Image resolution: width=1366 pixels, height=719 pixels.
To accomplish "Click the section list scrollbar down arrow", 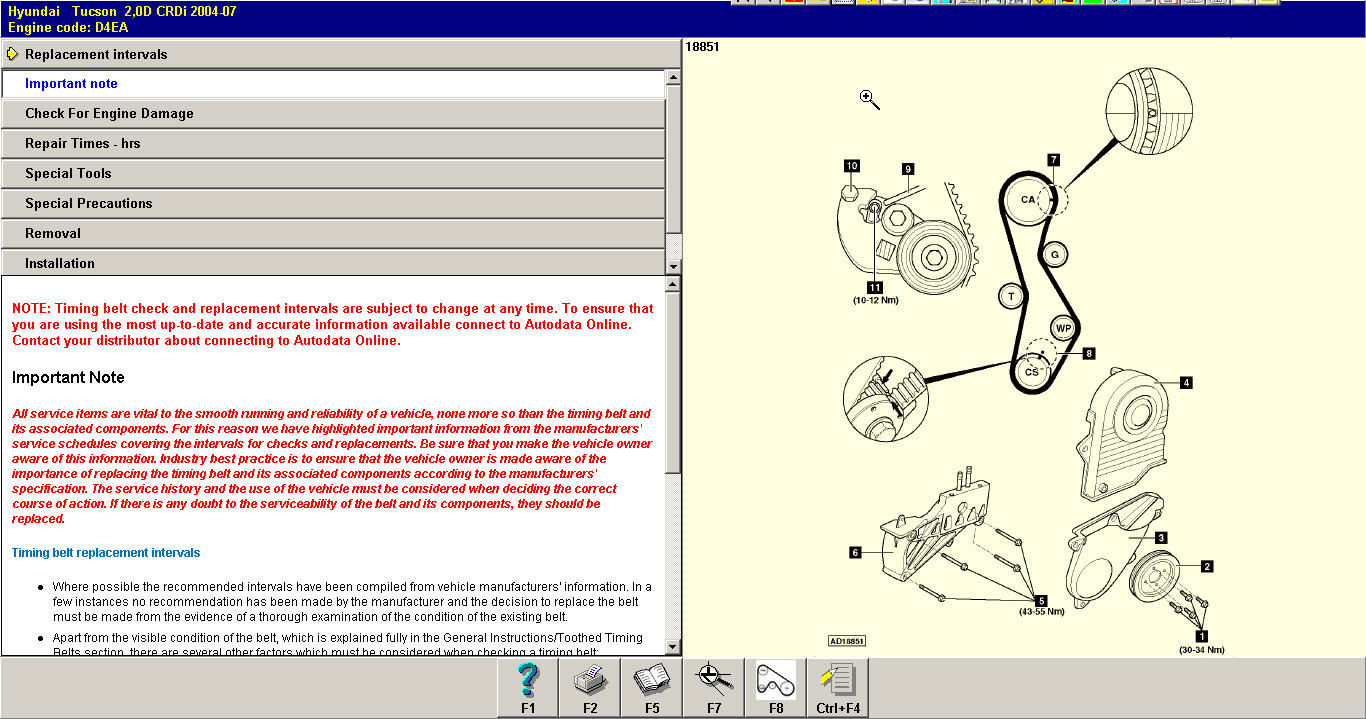I will pyautogui.click(x=673, y=266).
